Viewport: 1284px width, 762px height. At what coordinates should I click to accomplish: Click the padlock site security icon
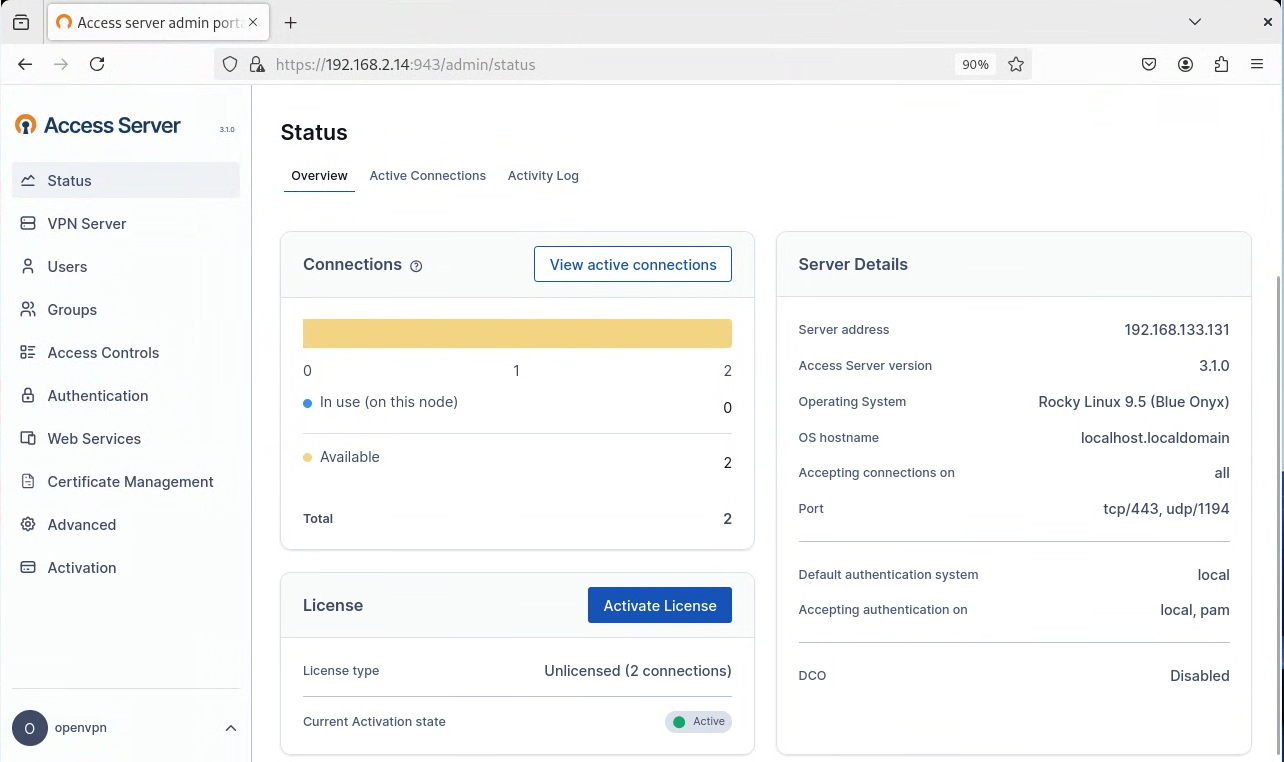[257, 64]
